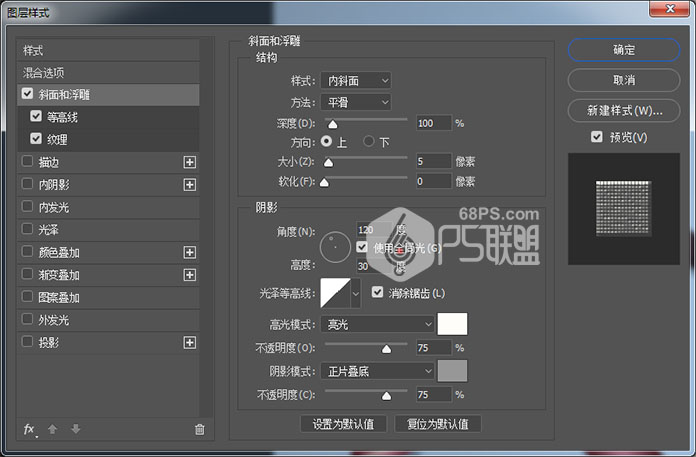Open the 方法 dropdown showing 平滑

point(356,102)
